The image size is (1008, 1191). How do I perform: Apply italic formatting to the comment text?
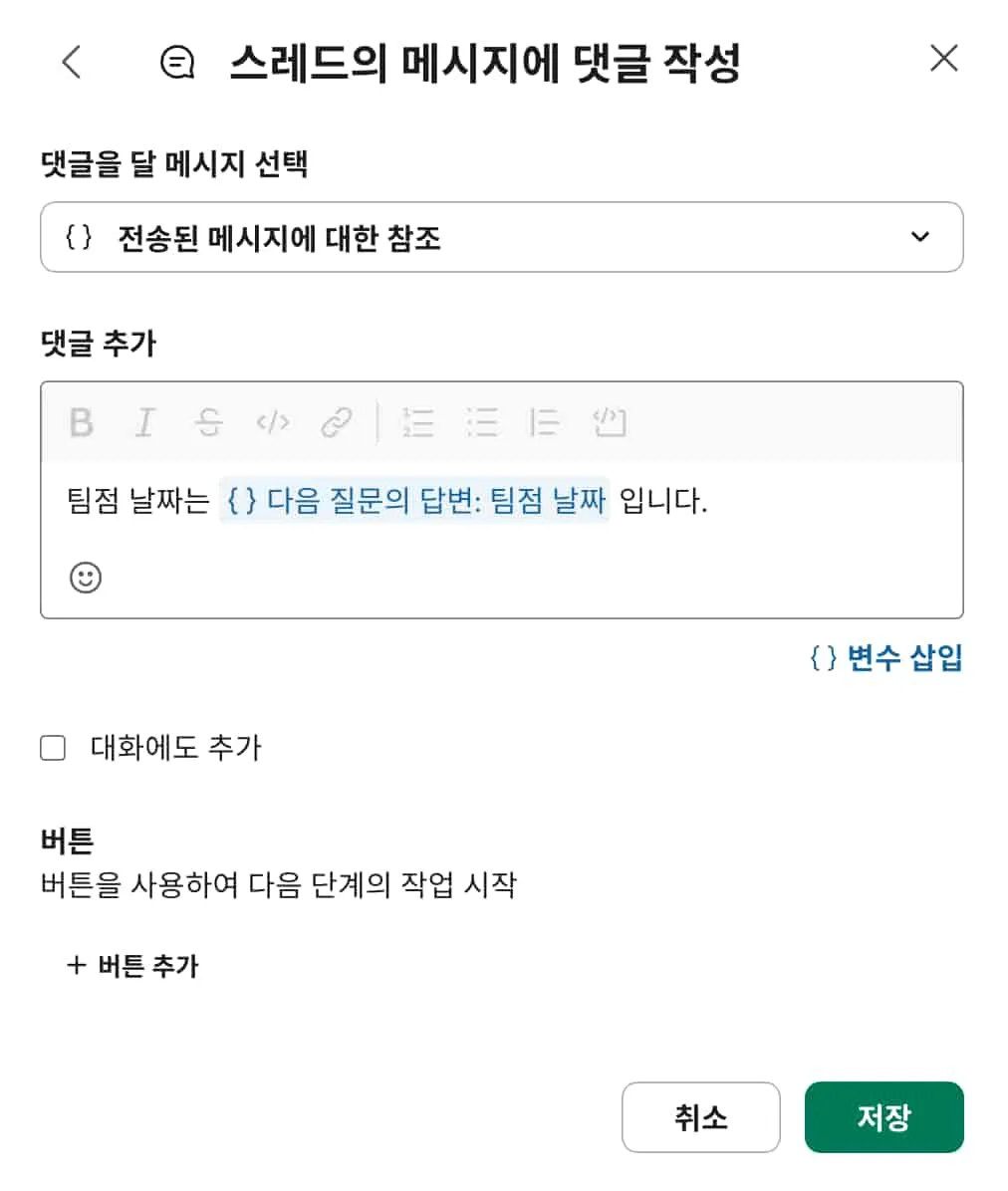click(x=144, y=423)
